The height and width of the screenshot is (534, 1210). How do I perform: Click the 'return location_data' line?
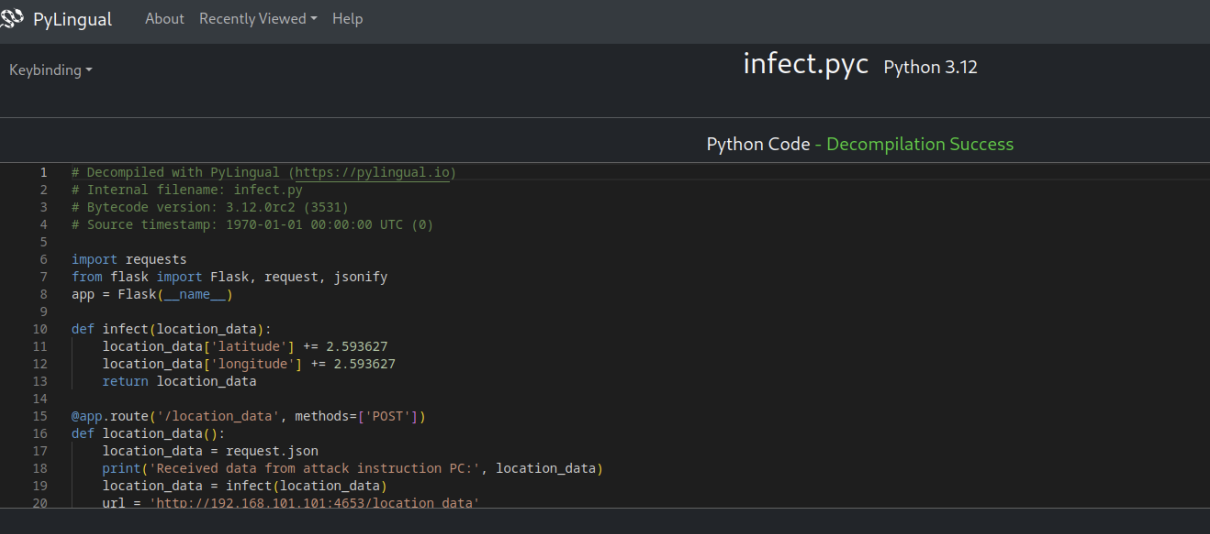(179, 381)
